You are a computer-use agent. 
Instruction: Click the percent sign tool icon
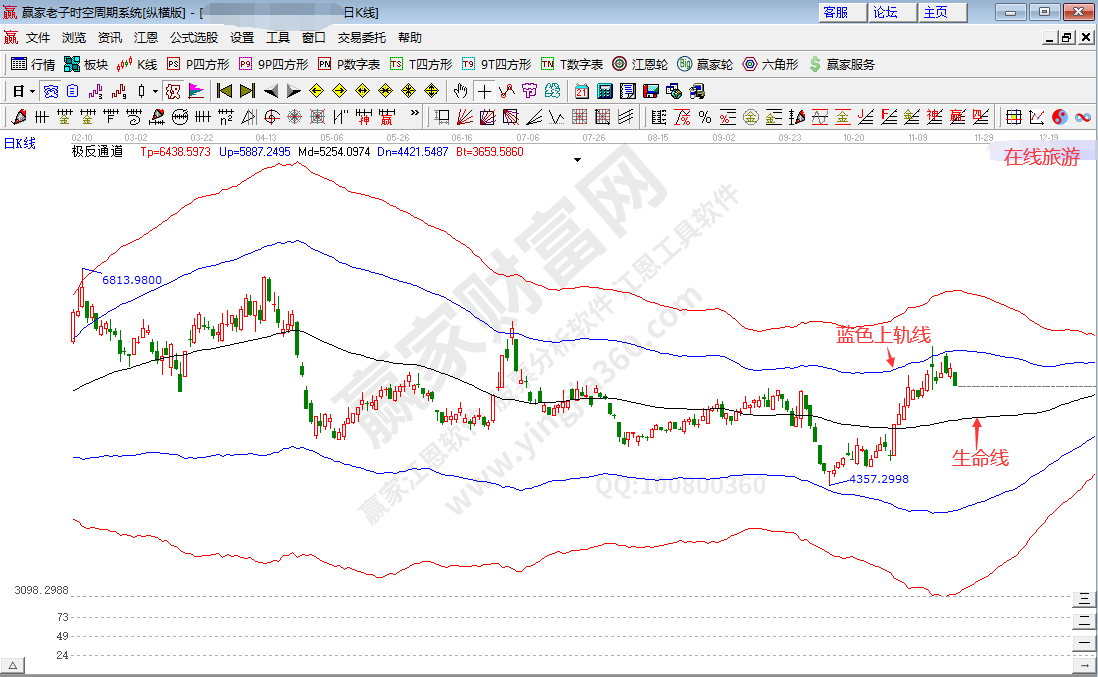[x=705, y=117]
